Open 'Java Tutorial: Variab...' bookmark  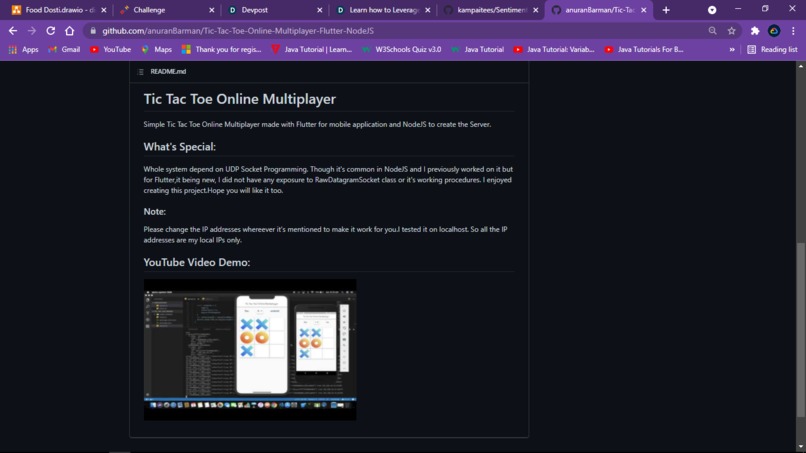(x=554, y=49)
